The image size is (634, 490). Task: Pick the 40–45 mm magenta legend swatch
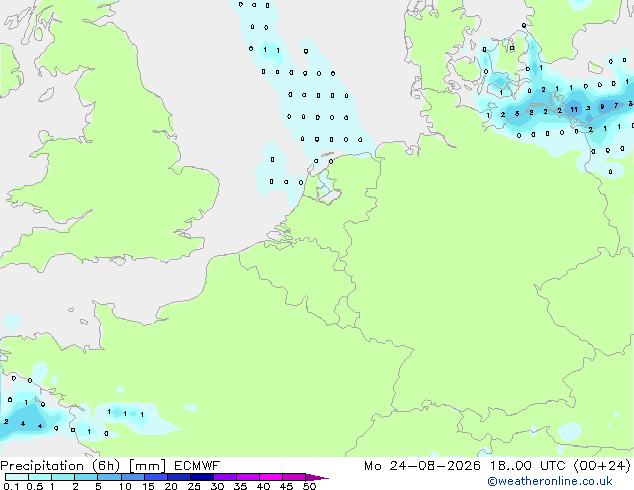click(x=271, y=477)
